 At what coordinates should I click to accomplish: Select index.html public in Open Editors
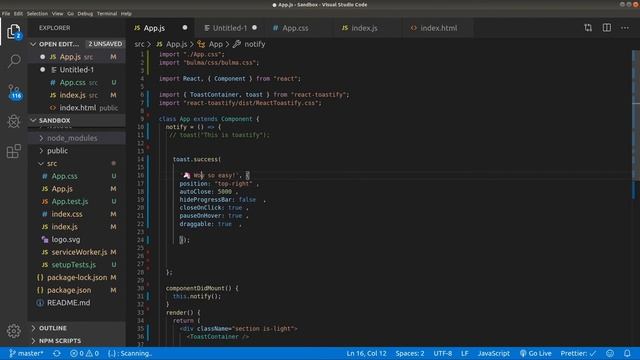point(77,108)
